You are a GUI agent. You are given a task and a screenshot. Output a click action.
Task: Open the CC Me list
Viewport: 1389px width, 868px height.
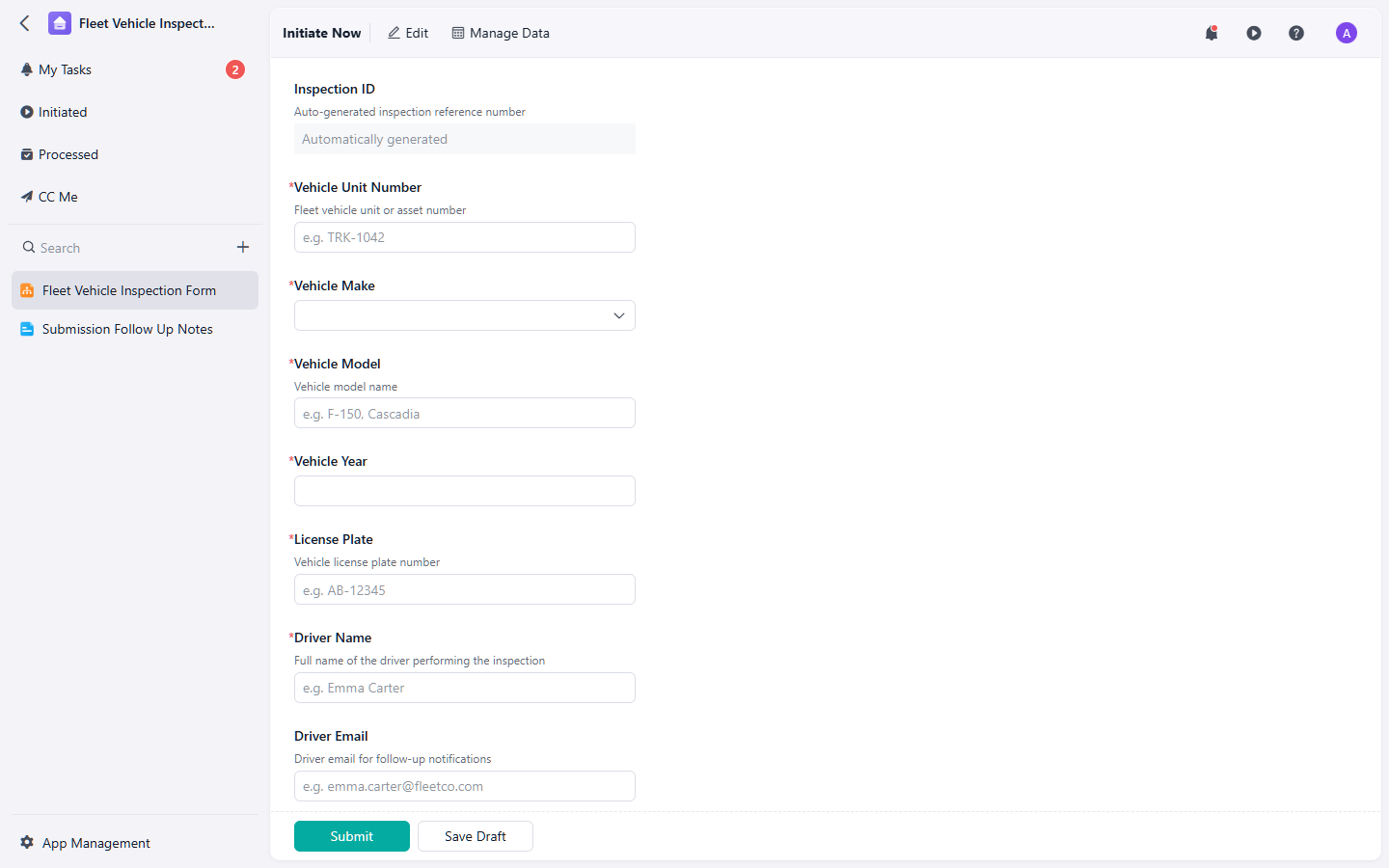pos(133,197)
